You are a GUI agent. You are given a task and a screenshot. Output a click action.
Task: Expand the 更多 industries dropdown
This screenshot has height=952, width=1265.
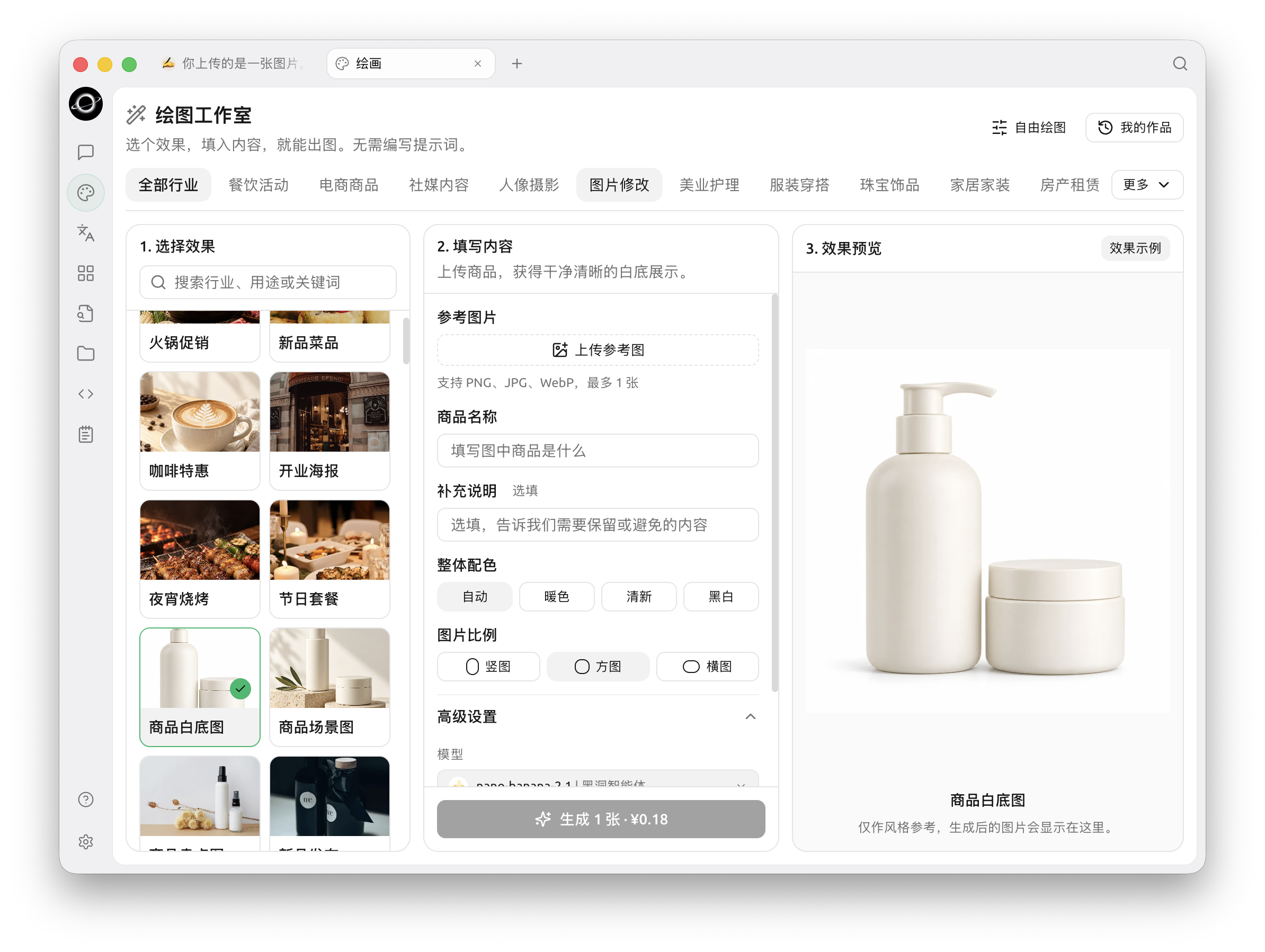tap(1147, 185)
